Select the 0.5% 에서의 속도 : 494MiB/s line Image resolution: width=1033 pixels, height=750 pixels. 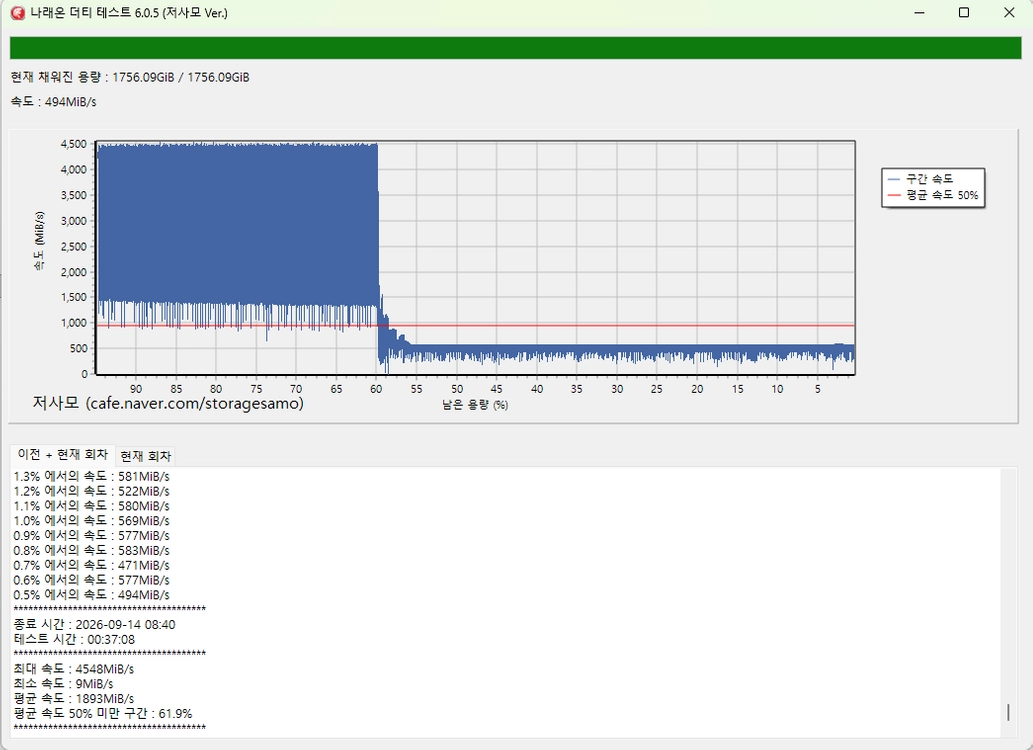(x=92, y=594)
